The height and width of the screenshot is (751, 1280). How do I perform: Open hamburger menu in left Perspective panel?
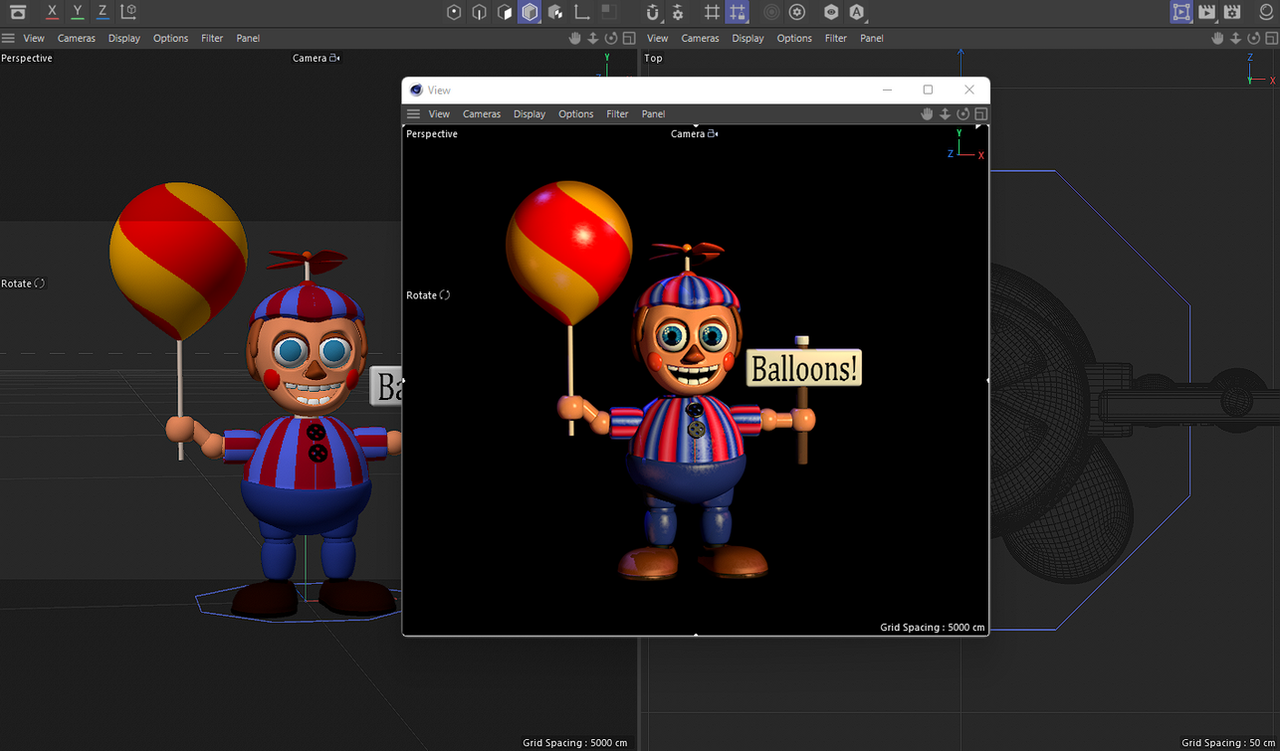tap(8, 38)
